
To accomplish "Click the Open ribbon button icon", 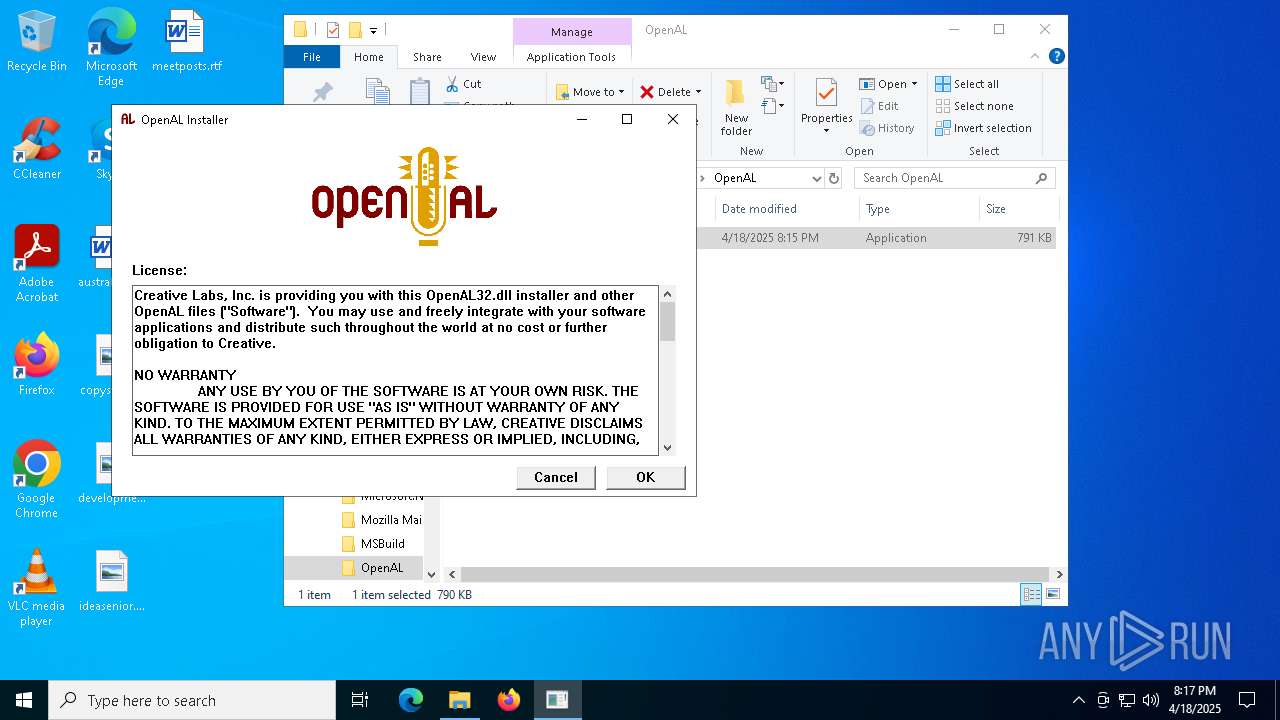I will point(867,84).
